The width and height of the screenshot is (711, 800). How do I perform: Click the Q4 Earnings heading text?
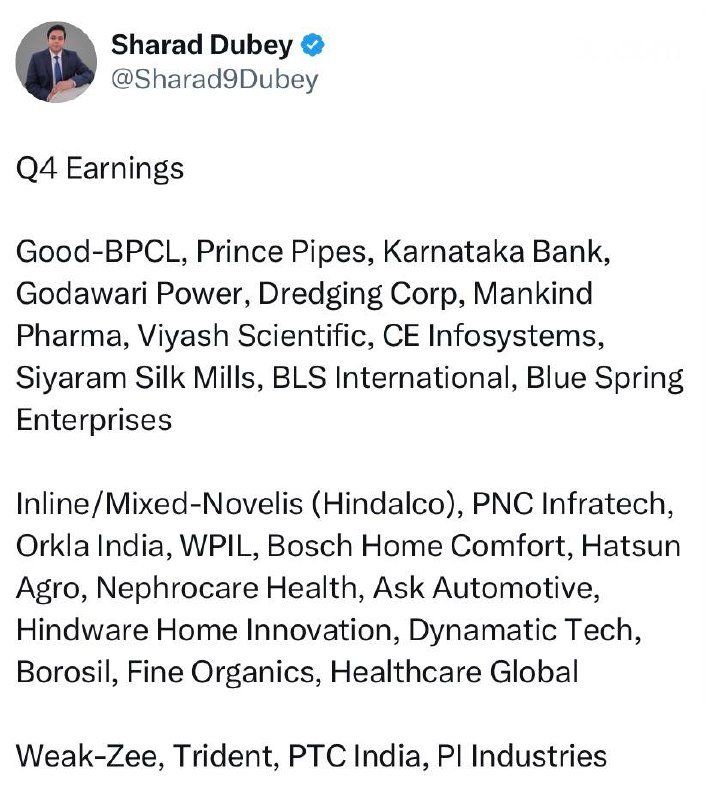tap(100, 169)
